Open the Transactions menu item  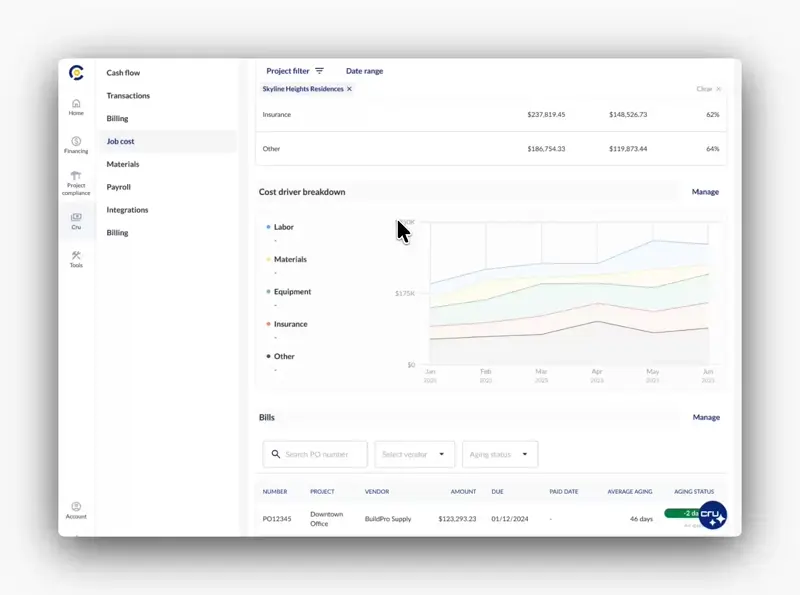click(128, 95)
